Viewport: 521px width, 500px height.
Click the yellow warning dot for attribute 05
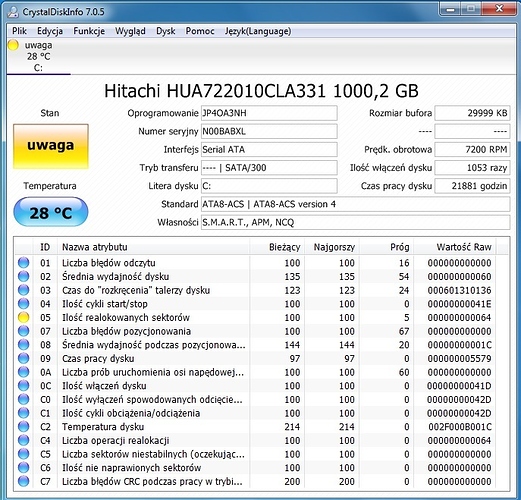(23, 317)
